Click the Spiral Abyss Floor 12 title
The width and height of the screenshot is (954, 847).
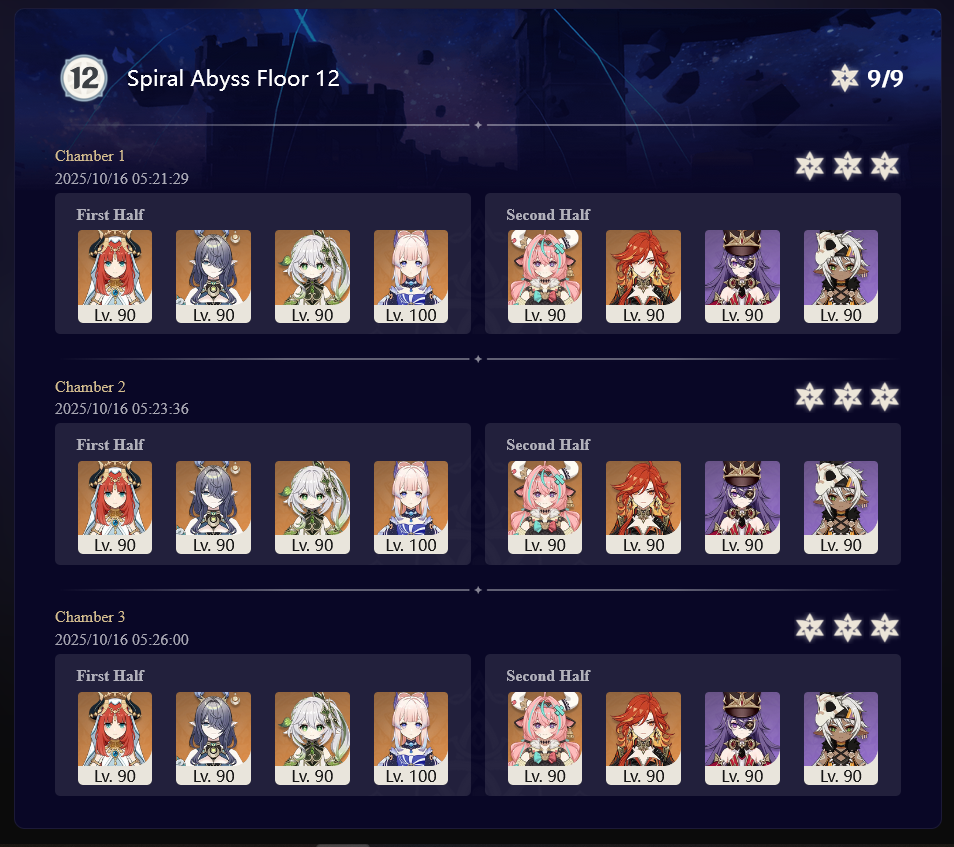tap(233, 78)
